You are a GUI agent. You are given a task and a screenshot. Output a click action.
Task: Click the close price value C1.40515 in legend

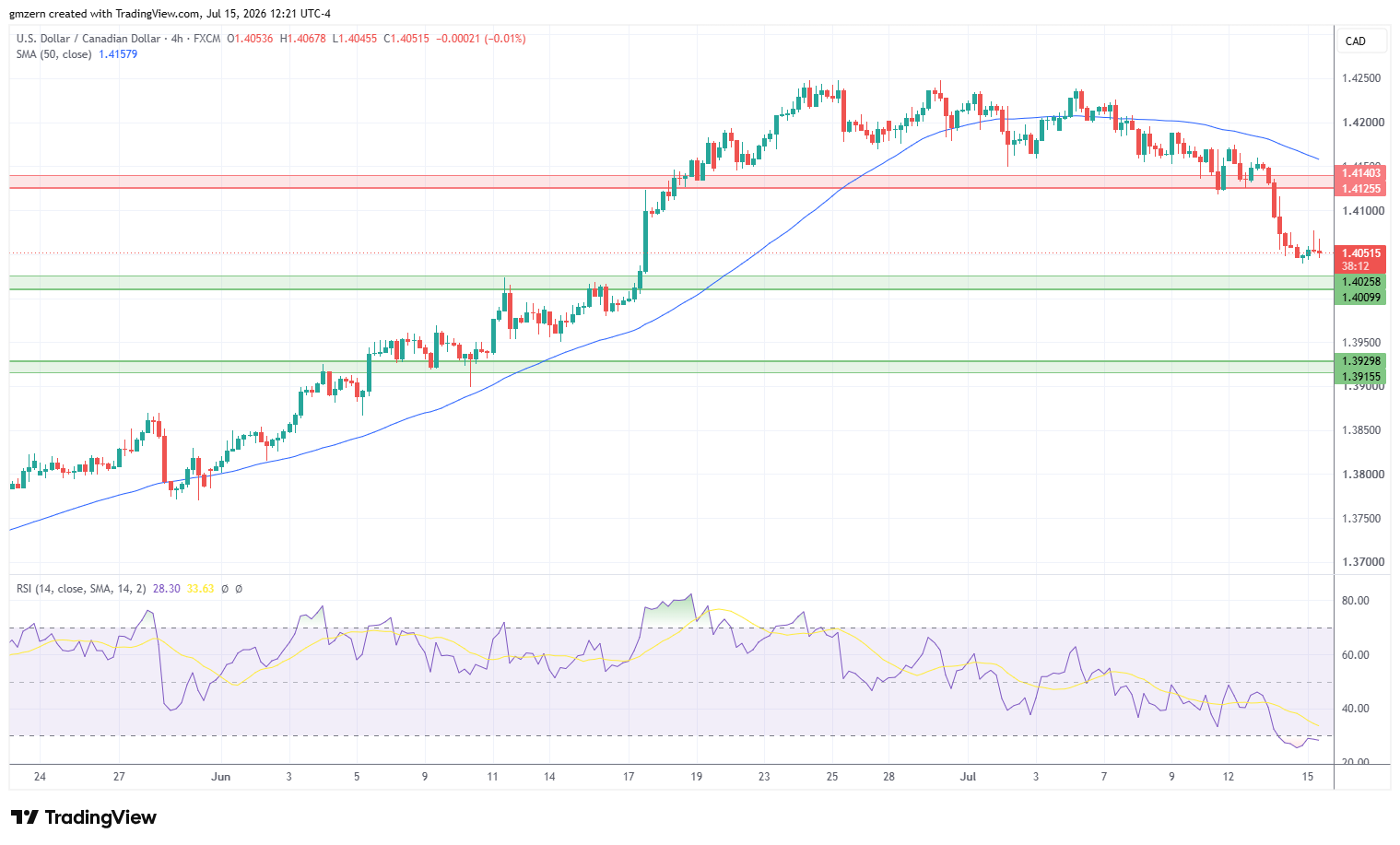(x=406, y=39)
